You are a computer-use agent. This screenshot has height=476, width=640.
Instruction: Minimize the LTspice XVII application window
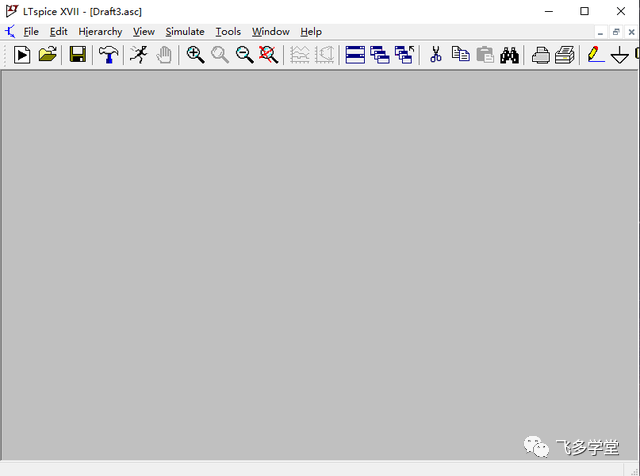[x=549, y=11]
